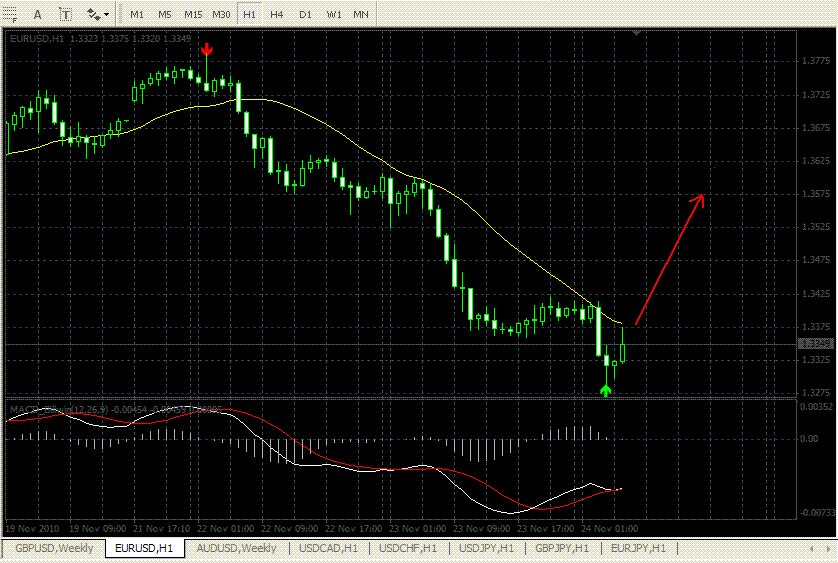Click the toolbar drag handle before M1
The height and width of the screenshot is (563, 838).
119,14
